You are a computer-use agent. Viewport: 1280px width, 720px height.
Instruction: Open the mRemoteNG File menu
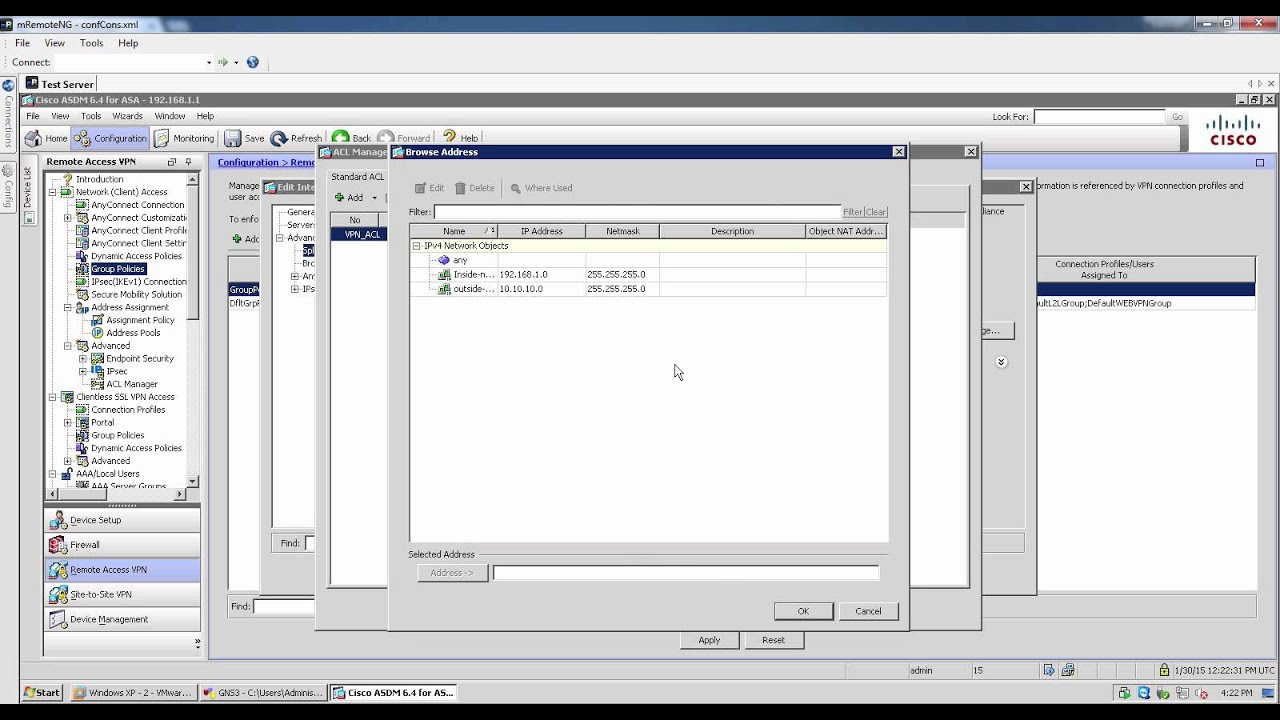tap(22, 43)
